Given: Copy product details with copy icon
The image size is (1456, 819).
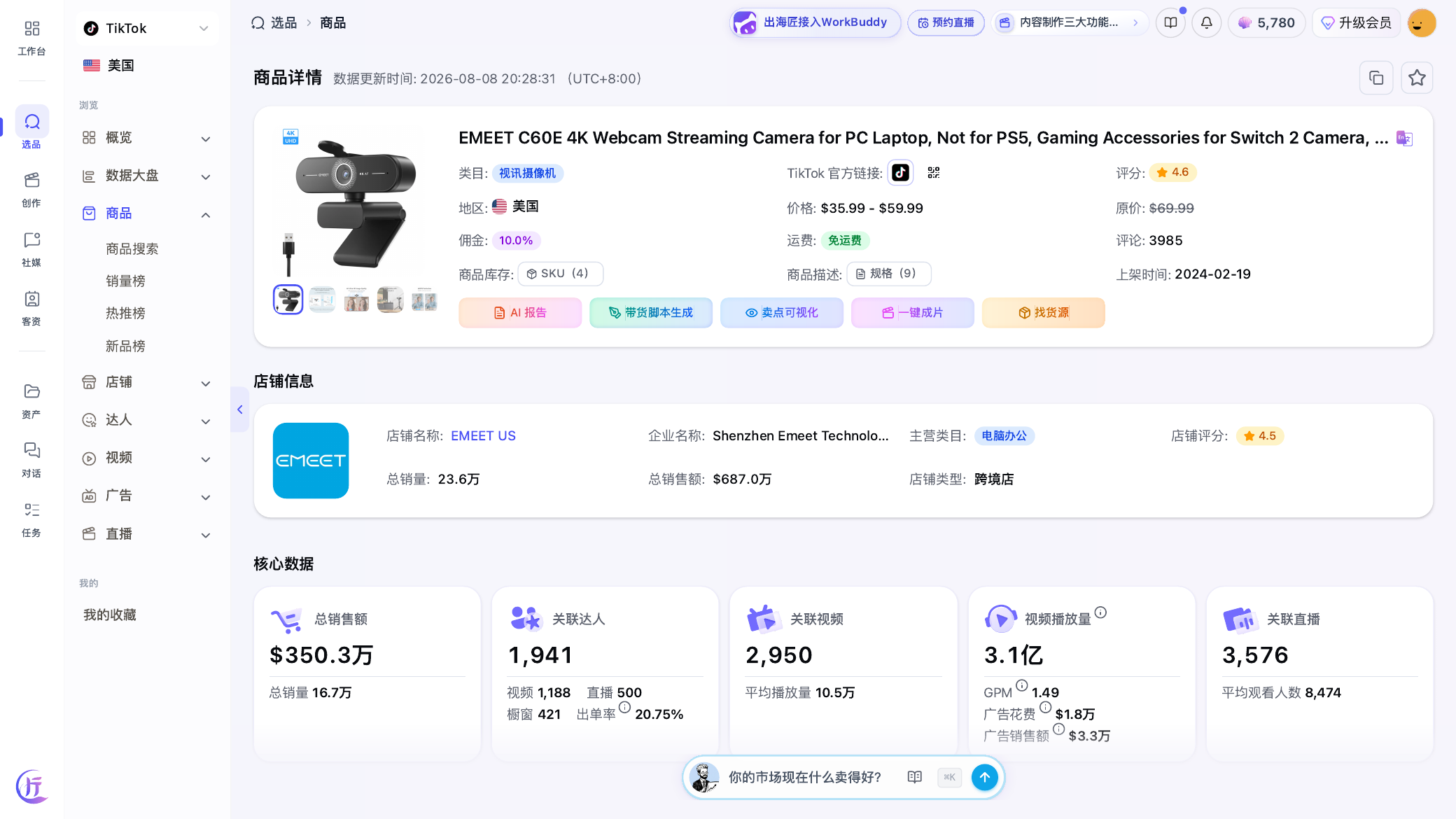Looking at the screenshot, I should [x=1376, y=78].
